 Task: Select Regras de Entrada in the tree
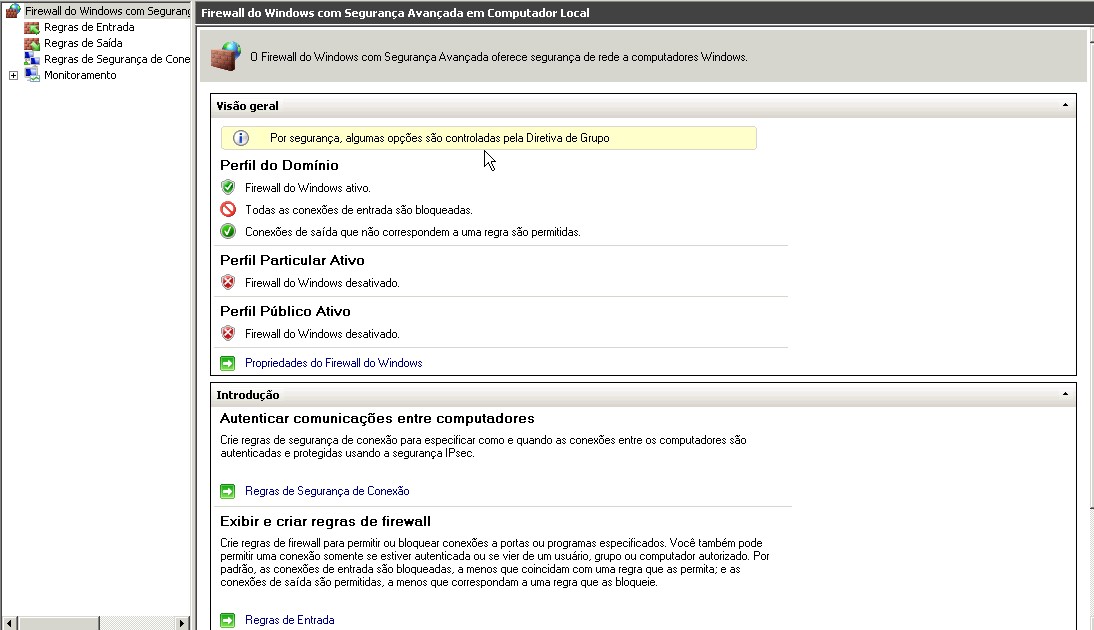click(x=89, y=27)
